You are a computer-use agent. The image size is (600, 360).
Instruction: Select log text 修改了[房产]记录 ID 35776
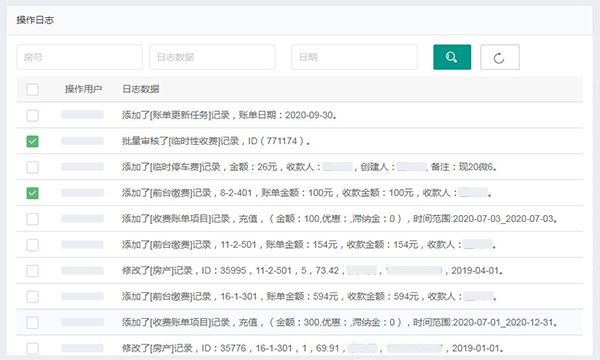point(313,349)
